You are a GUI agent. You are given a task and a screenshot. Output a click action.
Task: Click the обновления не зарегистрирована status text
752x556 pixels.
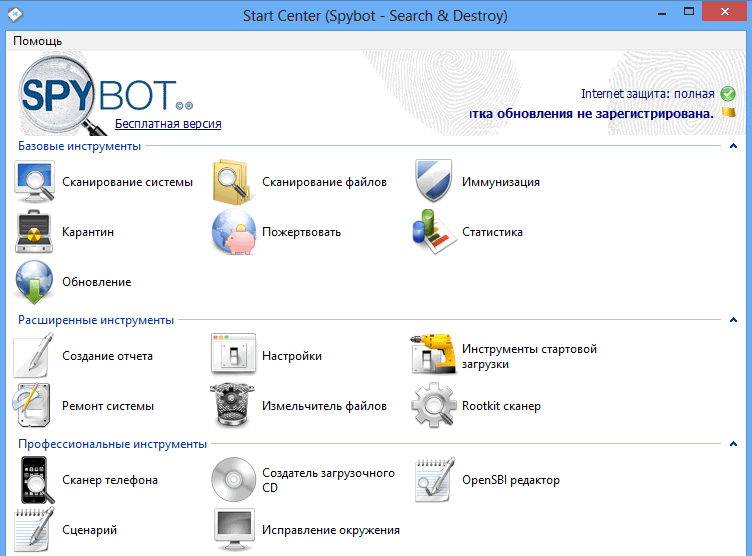(x=591, y=114)
